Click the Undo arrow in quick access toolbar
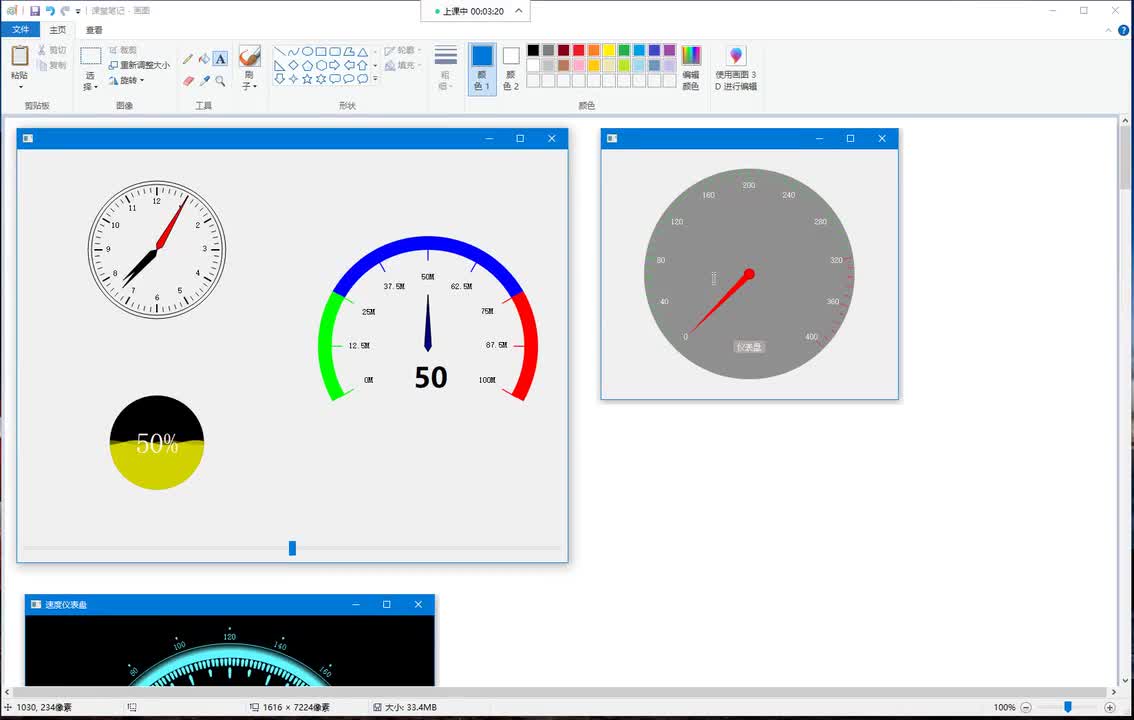Image resolution: width=1134 pixels, height=720 pixels. pyautogui.click(x=50, y=11)
